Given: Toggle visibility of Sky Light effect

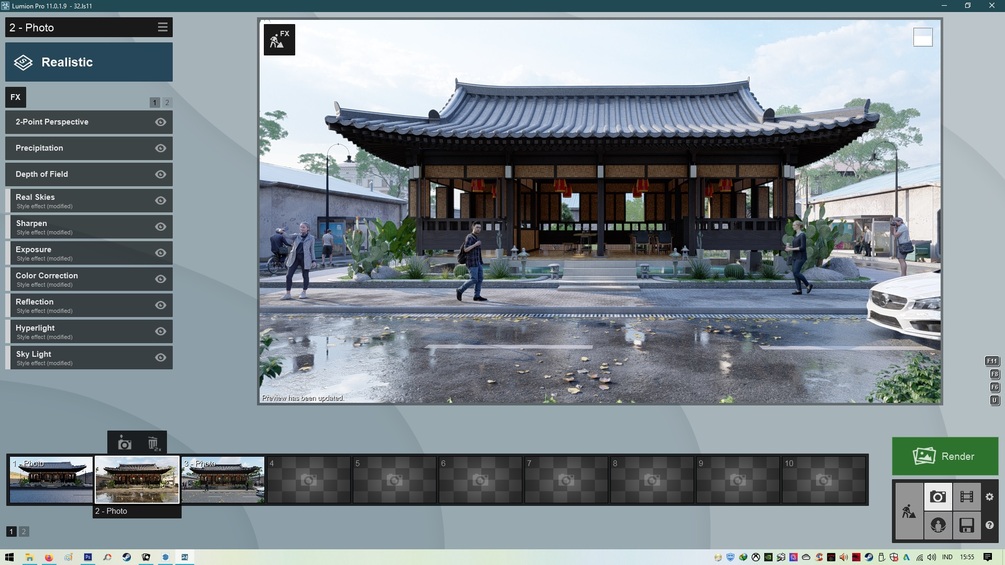Looking at the screenshot, I should (x=160, y=357).
